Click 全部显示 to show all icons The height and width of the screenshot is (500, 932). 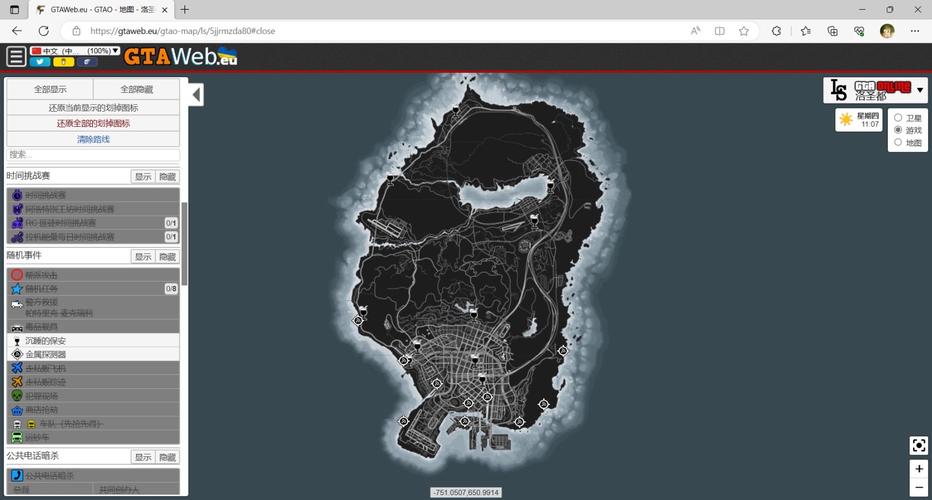50,89
